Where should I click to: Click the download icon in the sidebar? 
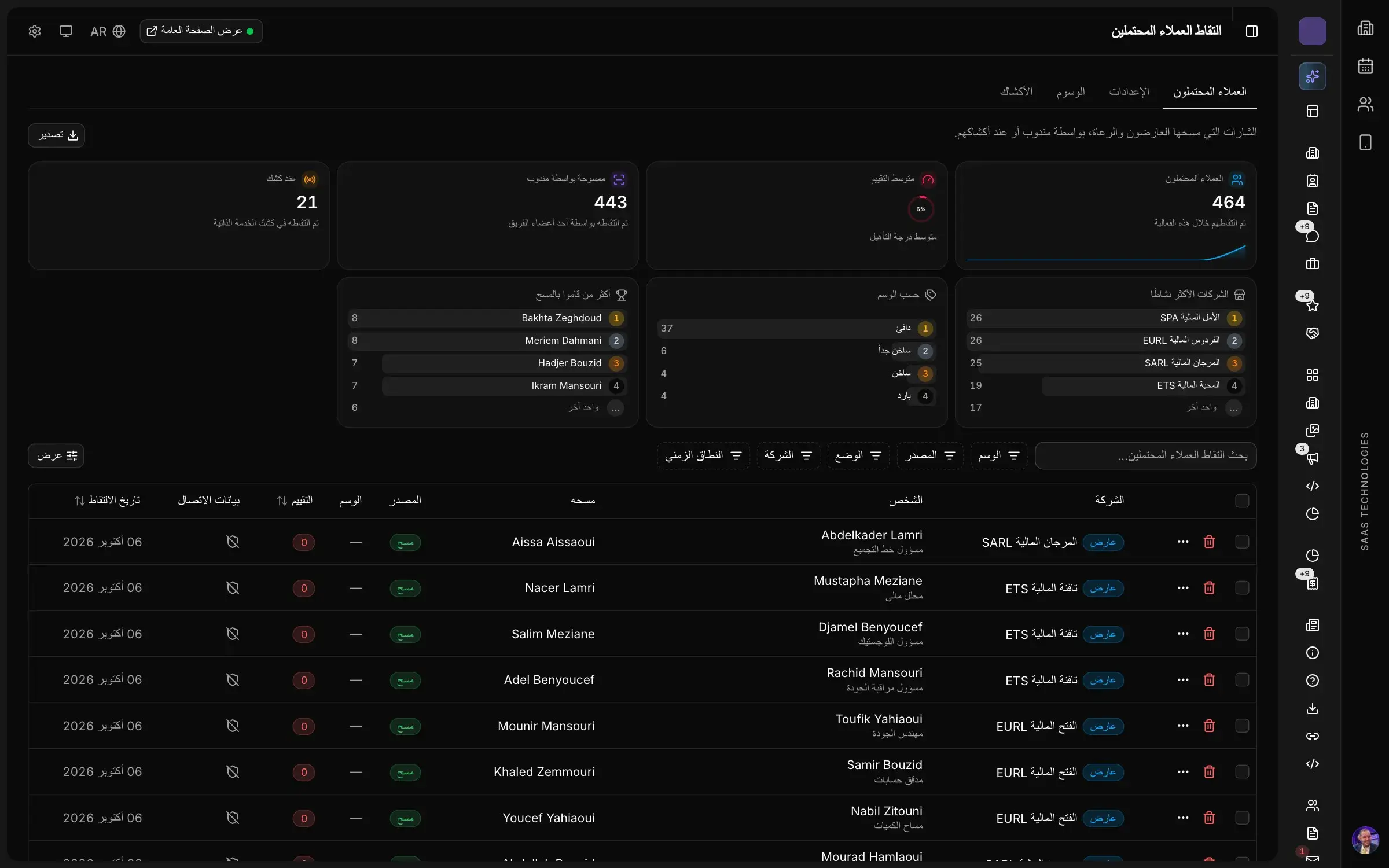pyautogui.click(x=1312, y=708)
